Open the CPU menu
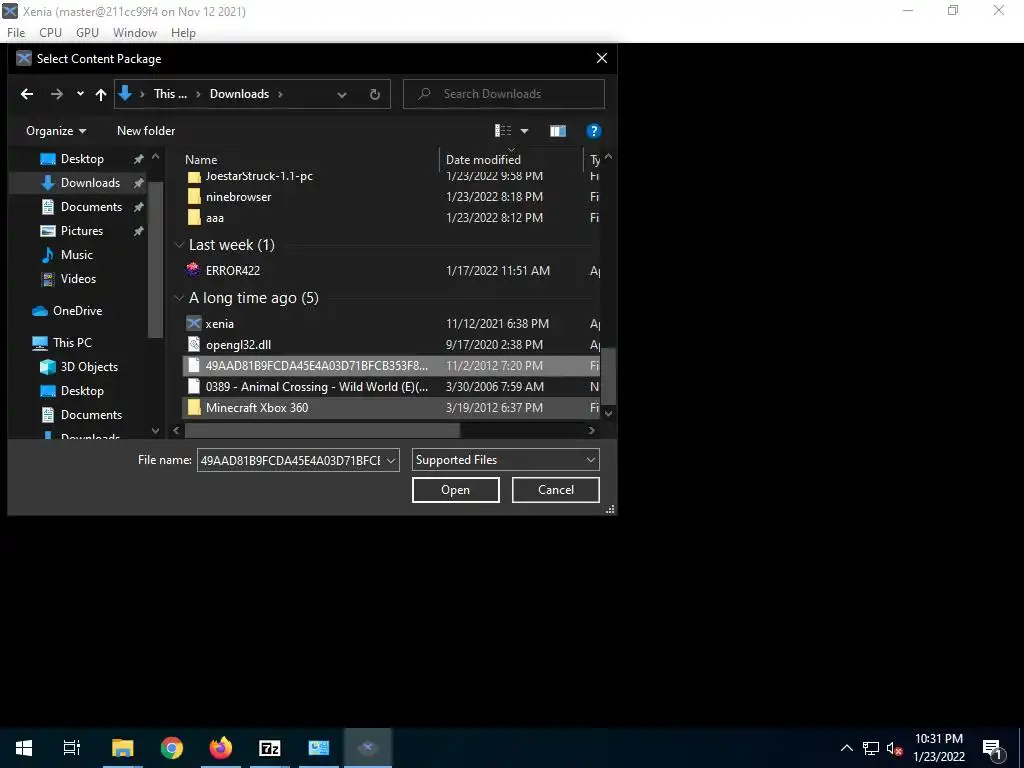The image size is (1024, 768). 50,33
